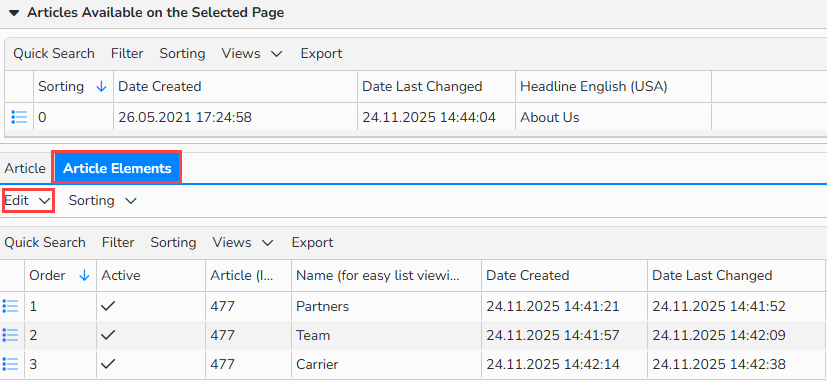Click sorting value 0 in About Us row
Image resolution: width=827 pixels, height=382 pixels.
[42, 117]
